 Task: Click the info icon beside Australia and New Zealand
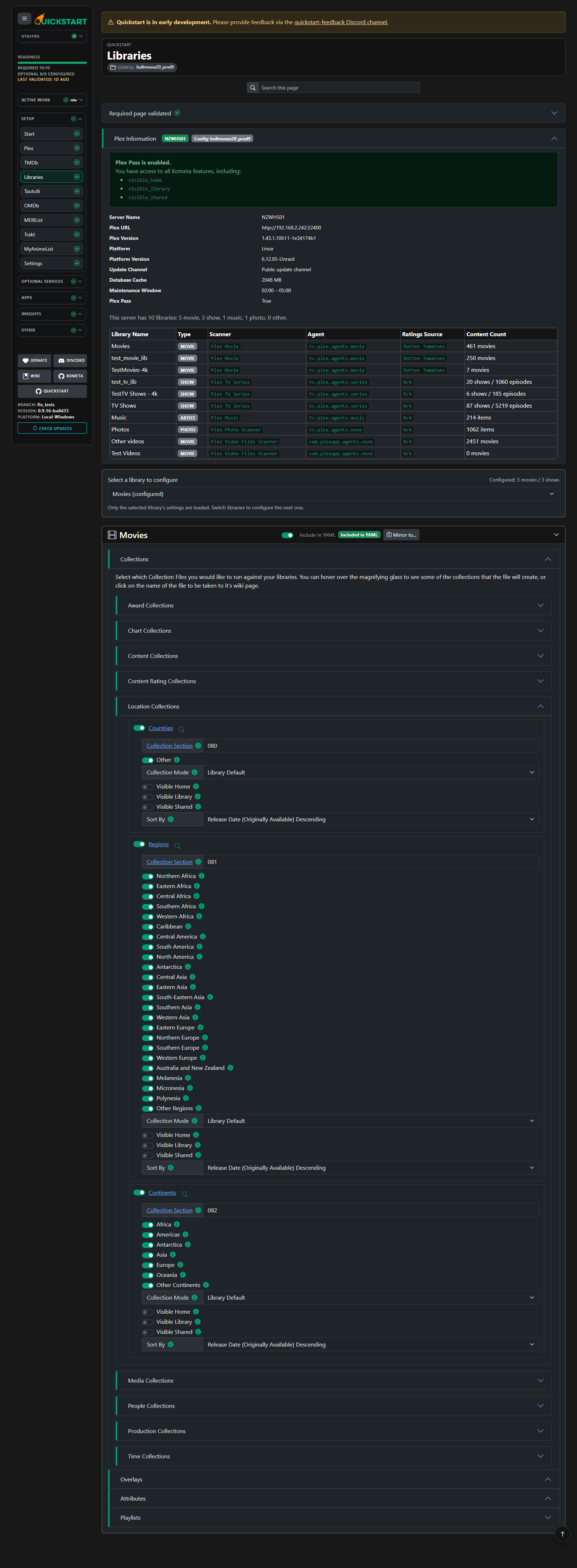tap(230, 1068)
